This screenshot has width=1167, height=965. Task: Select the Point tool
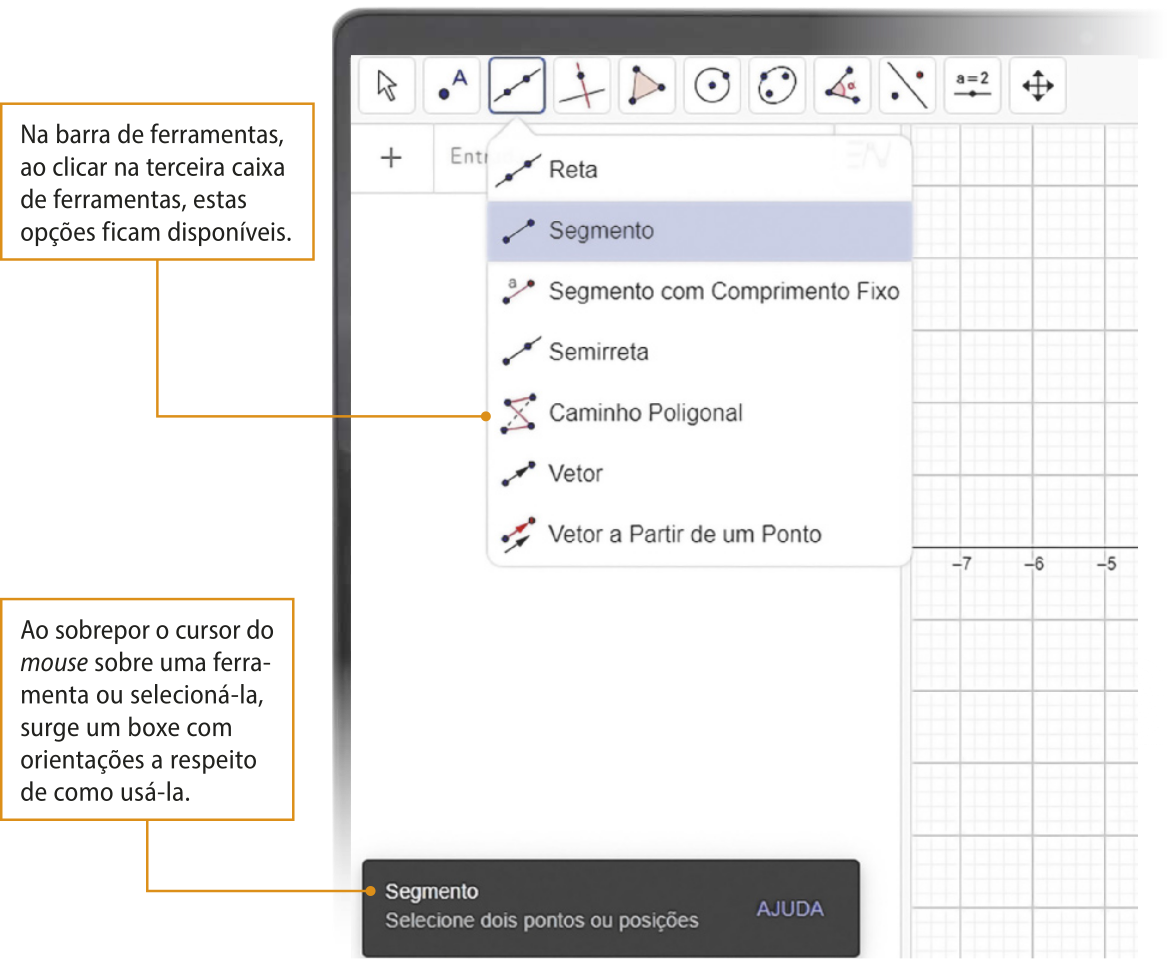click(x=452, y=86)
